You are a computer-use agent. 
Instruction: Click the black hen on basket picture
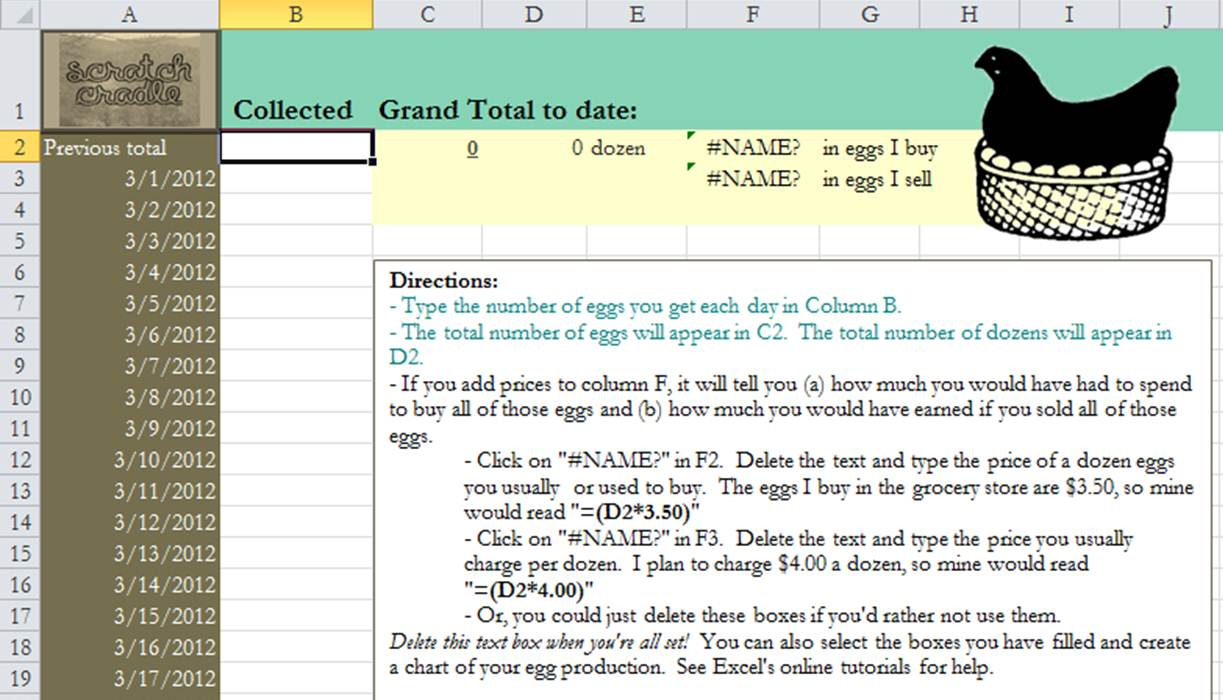(x=1075, y=140)
